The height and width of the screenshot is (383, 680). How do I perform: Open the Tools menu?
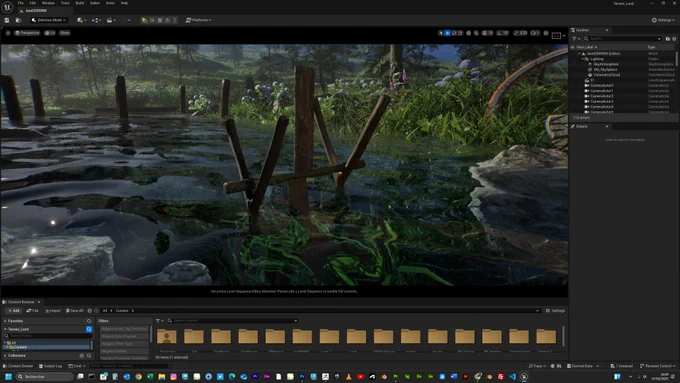tap(65, 3)
